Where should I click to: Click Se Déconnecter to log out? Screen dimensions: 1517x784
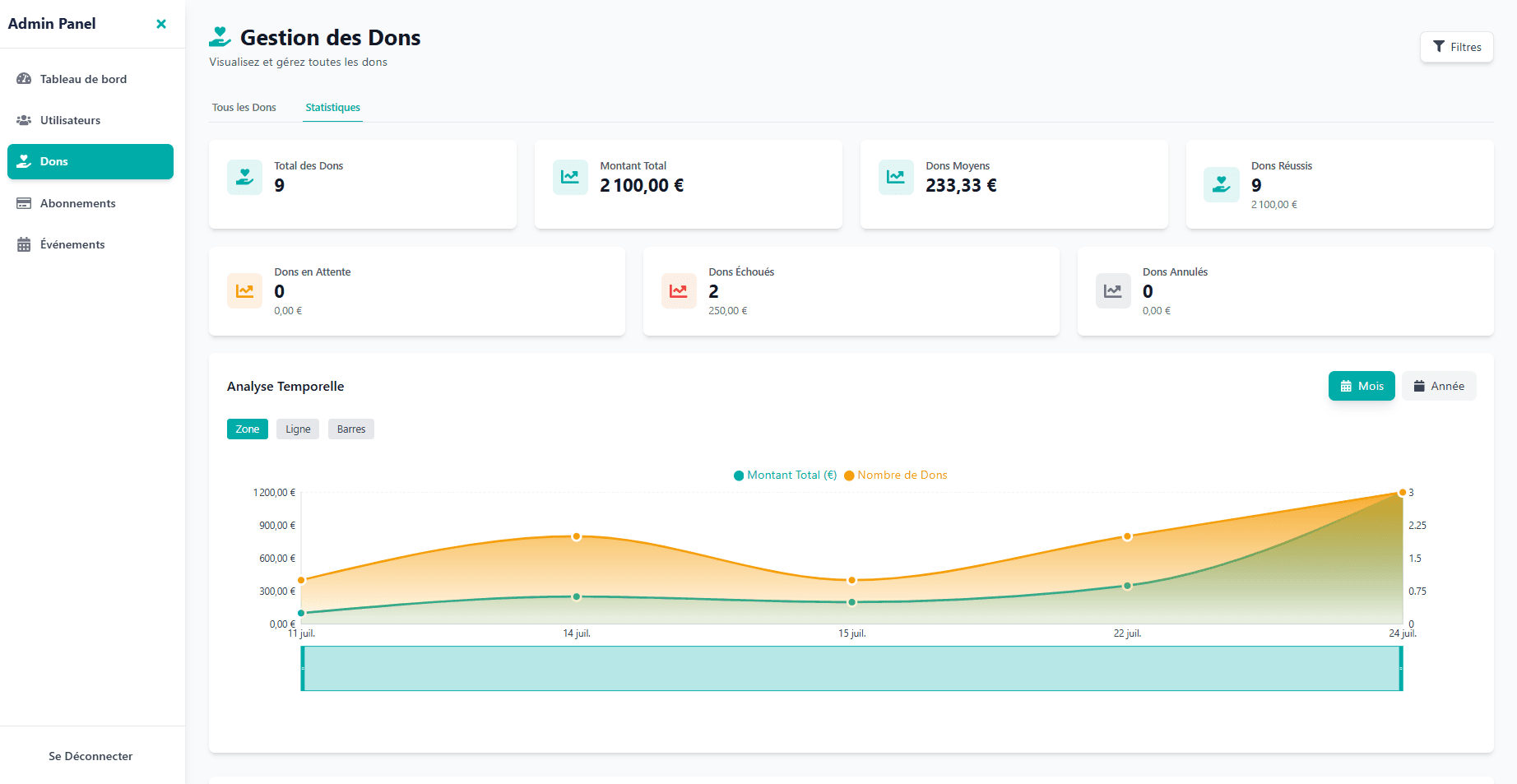(x=90, y=756)
